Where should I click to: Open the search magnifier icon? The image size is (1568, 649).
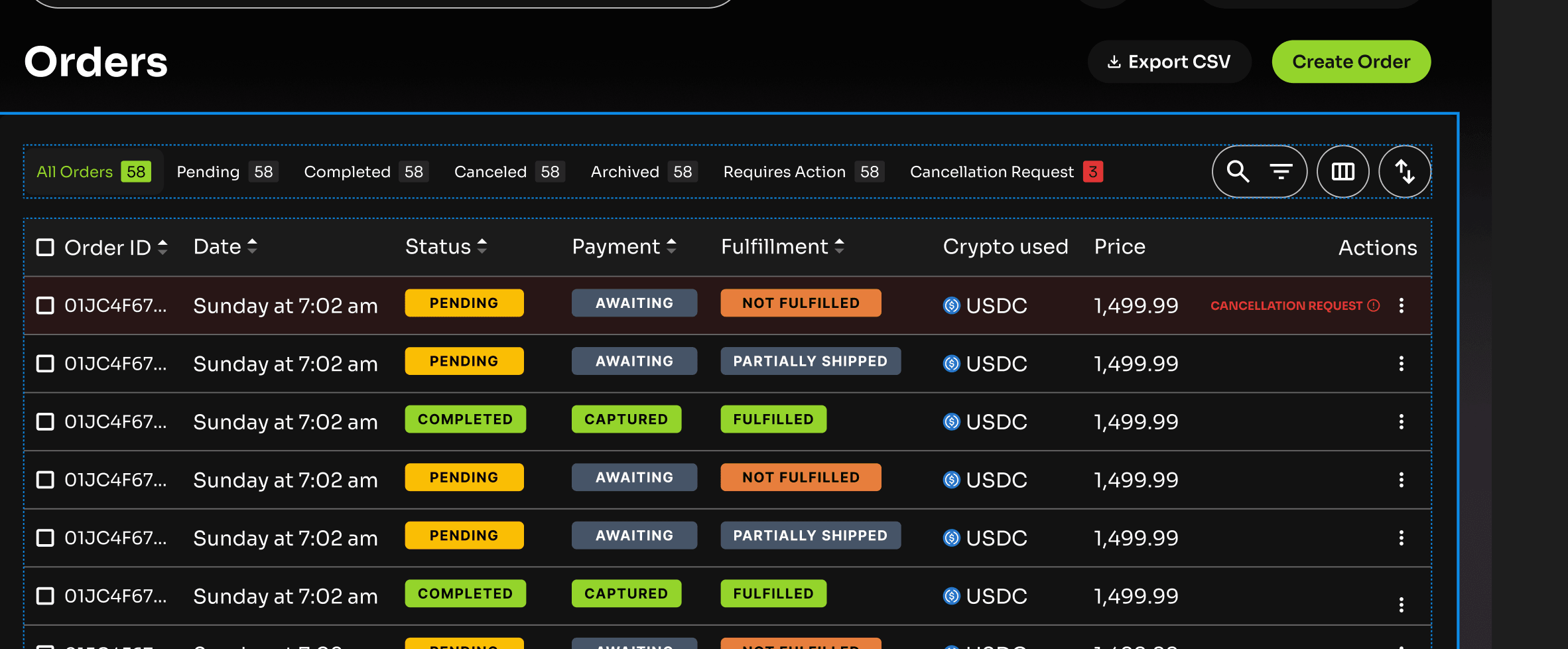pyautogui.click(x=1238, y=172)
